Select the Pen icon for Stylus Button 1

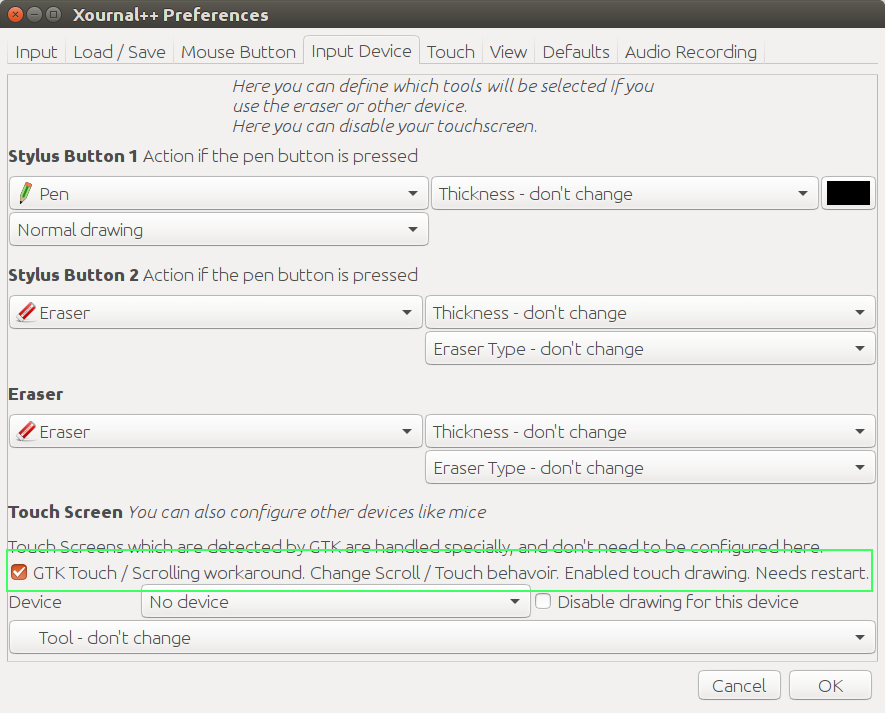(x=25, y=193)
